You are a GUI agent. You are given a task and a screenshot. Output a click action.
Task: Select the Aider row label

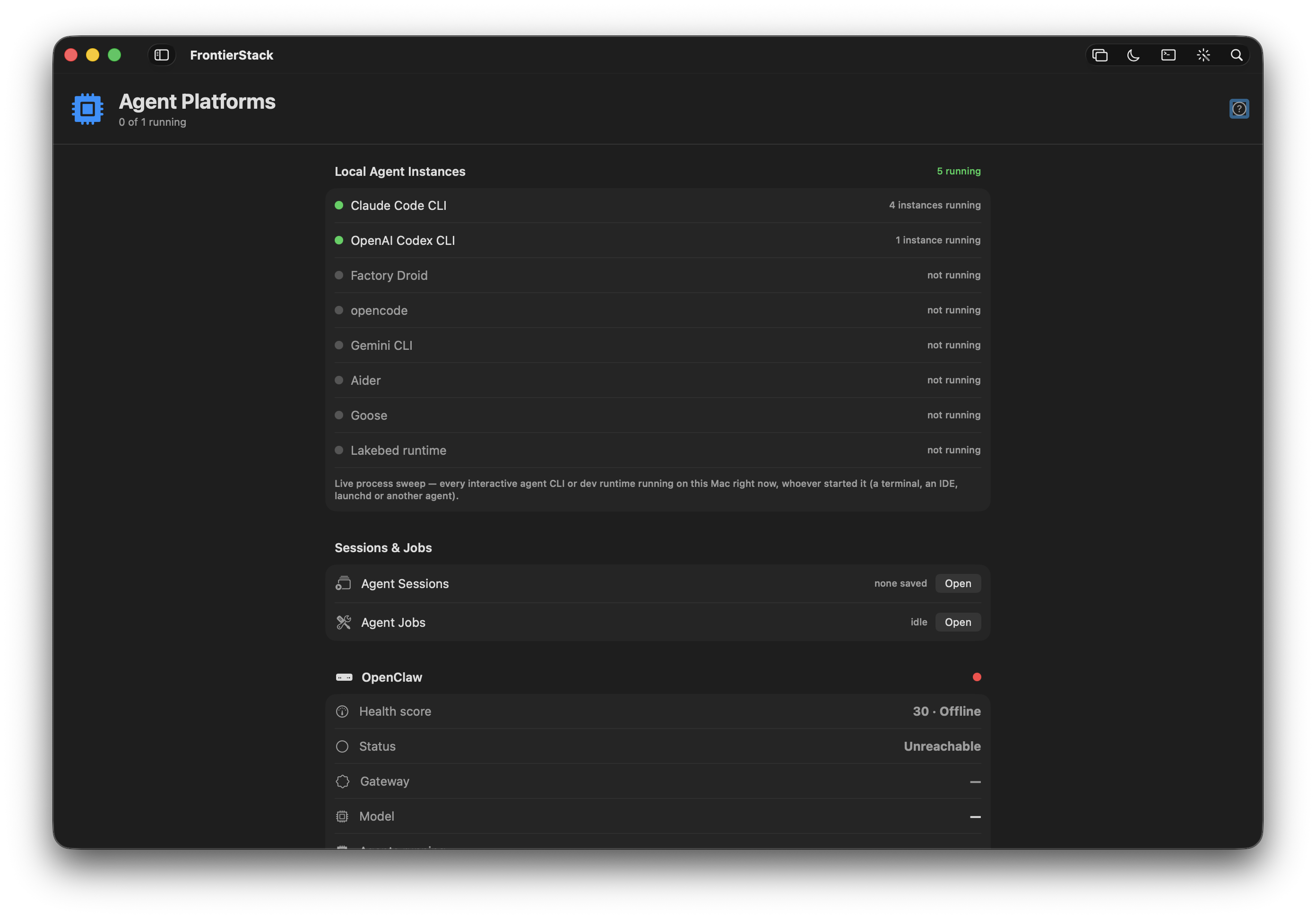[x=366, y=380]
